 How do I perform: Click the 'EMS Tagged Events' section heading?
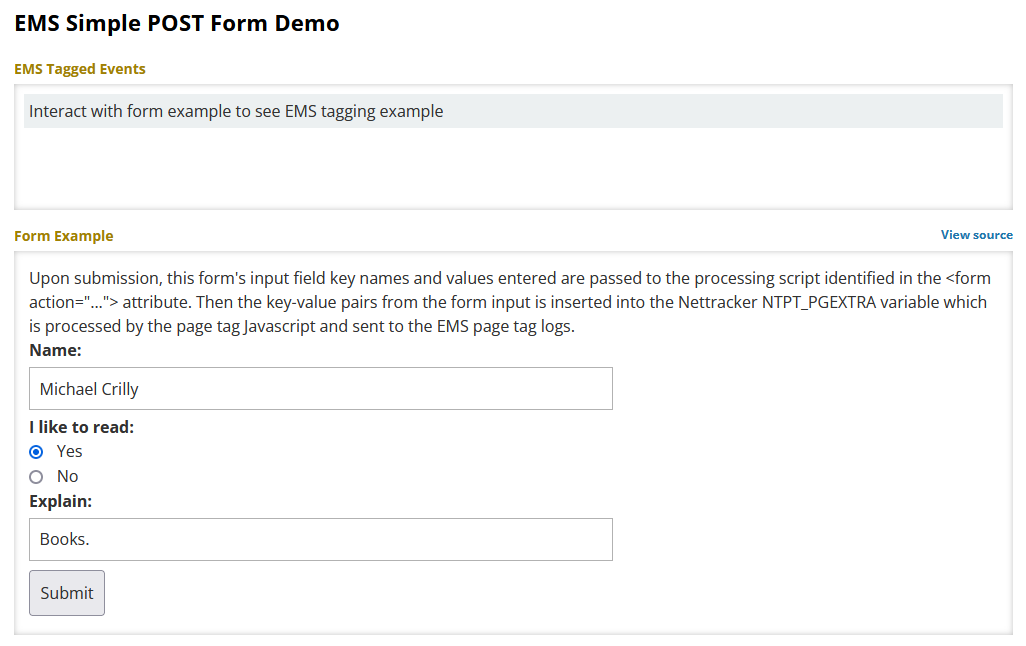(x=79, y=68)
